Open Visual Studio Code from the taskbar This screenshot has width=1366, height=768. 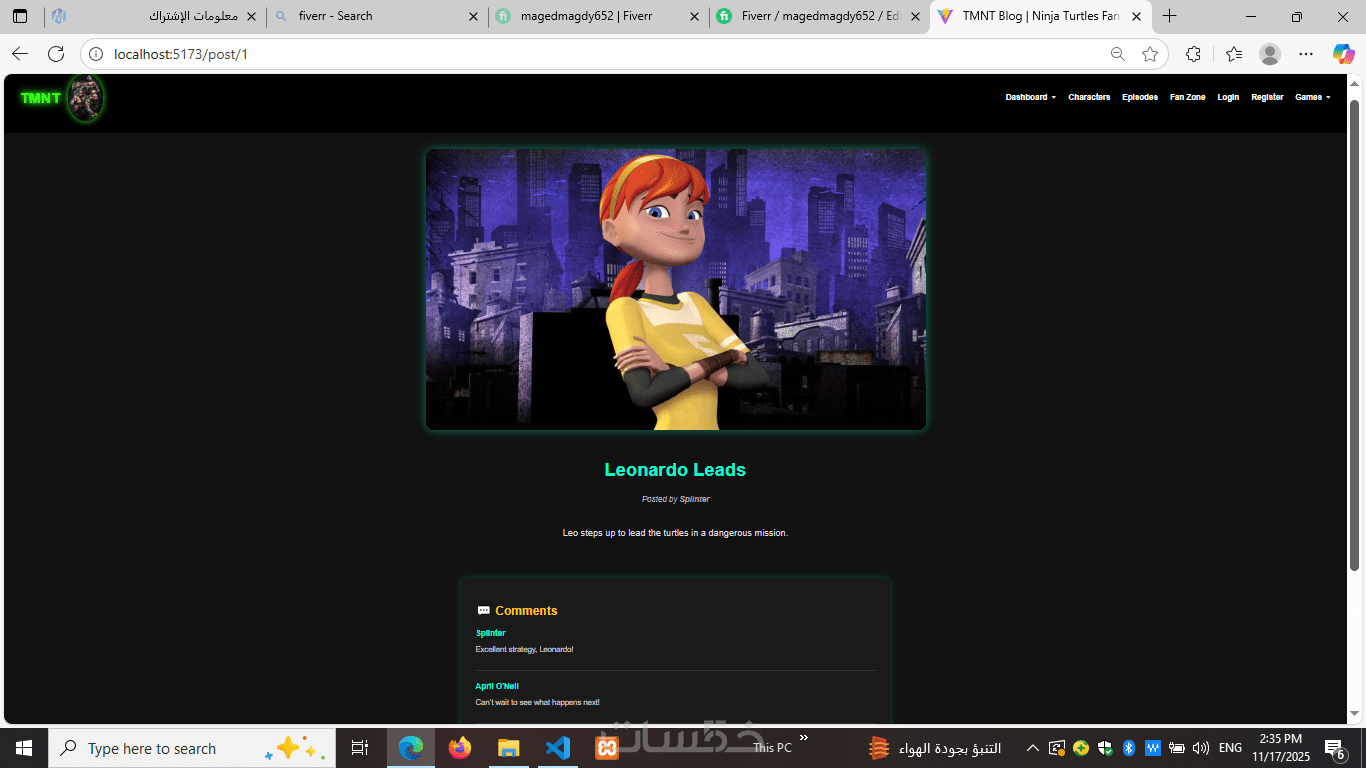coord(558,748)
